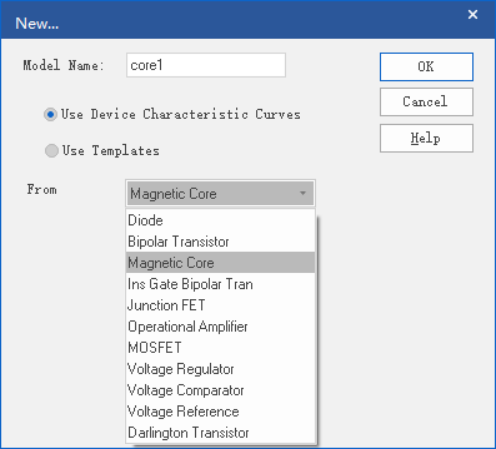Open Help for this dialog
The image size is (496, 449).
[426, 138]
